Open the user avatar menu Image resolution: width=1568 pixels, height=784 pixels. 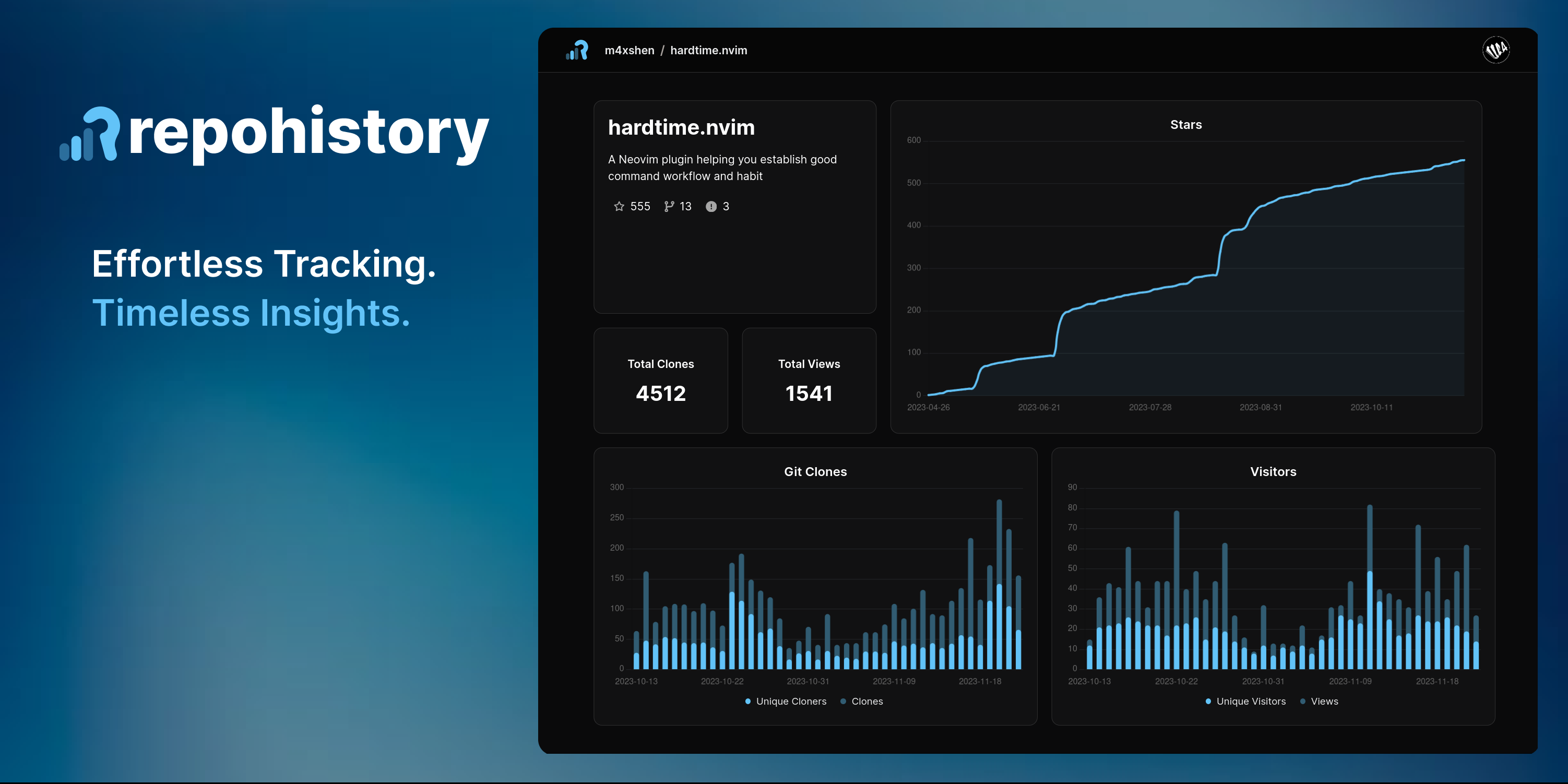1495,49
